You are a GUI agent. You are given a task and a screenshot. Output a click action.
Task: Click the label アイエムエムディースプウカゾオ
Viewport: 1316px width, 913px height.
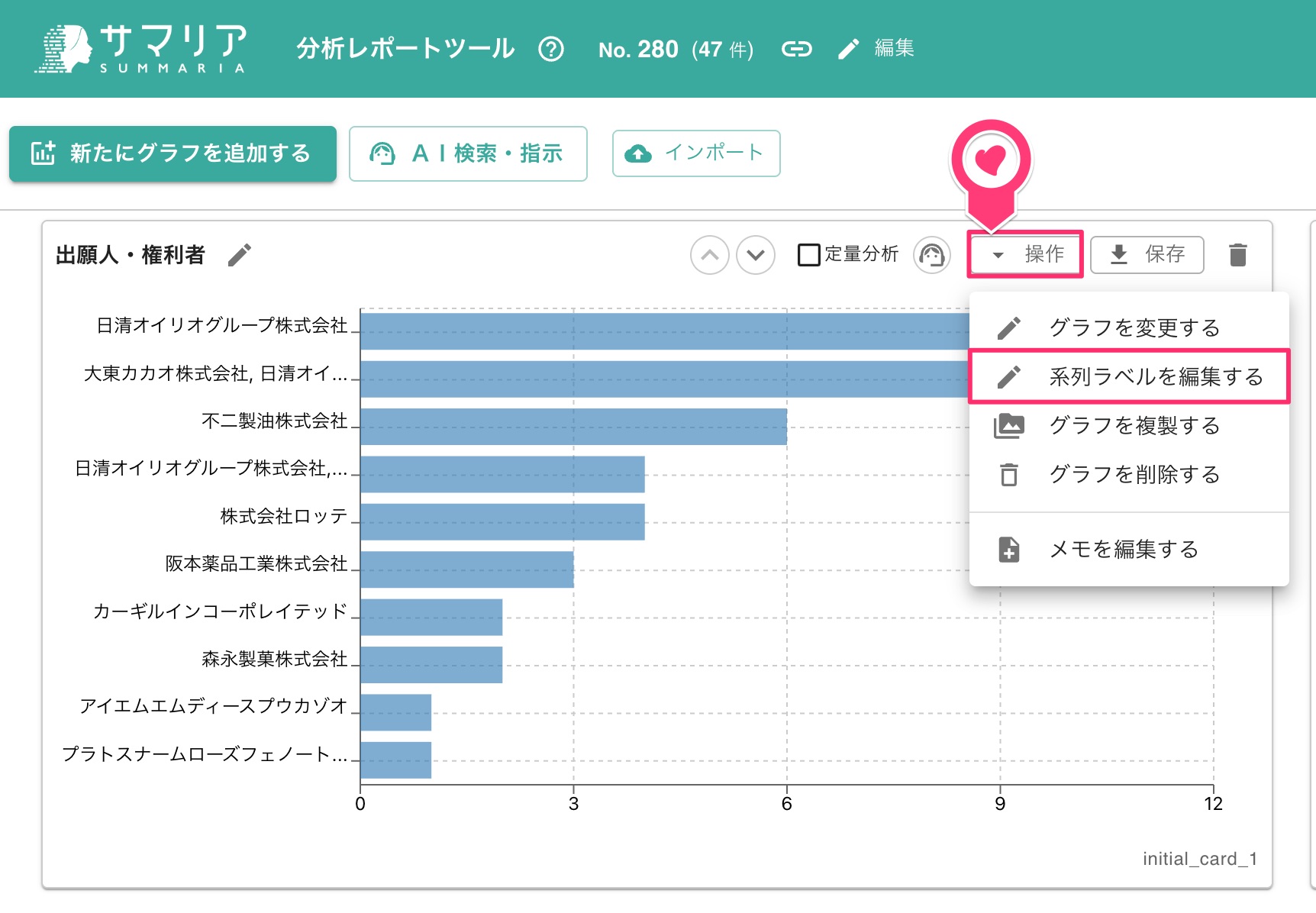point(214,706)
